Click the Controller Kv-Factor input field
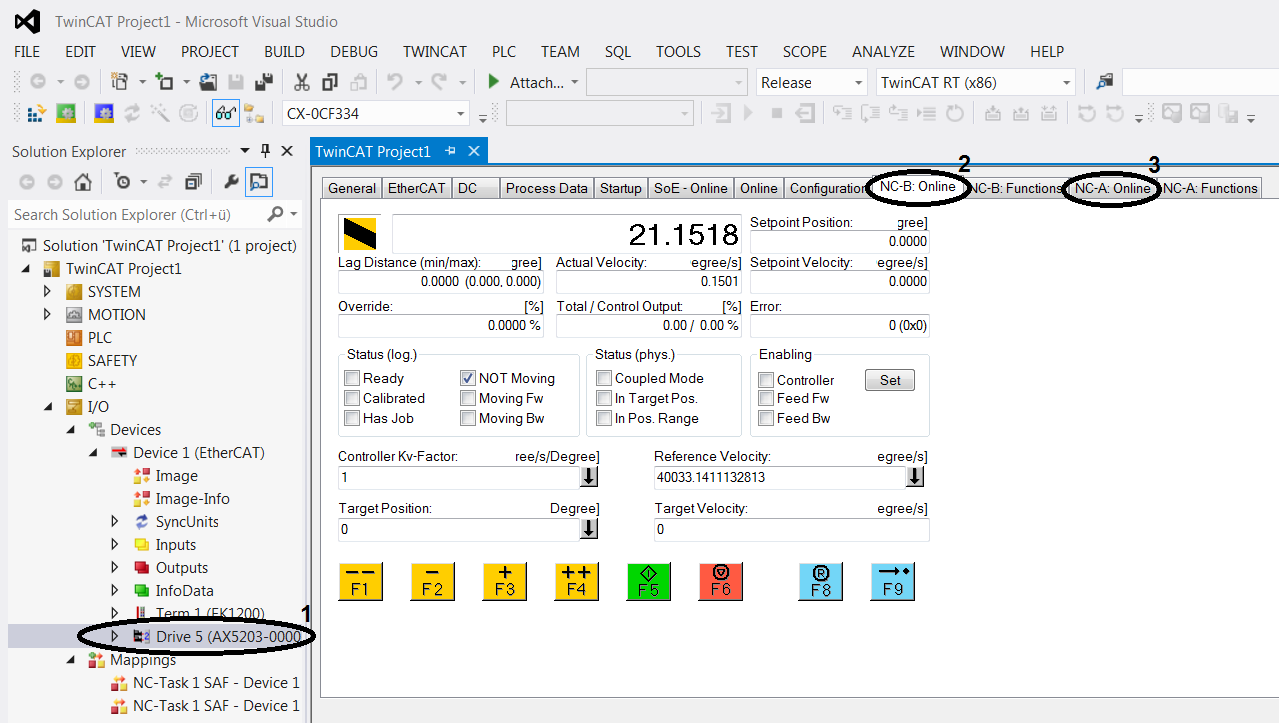The image size is (1279, 723). [458, 477]
